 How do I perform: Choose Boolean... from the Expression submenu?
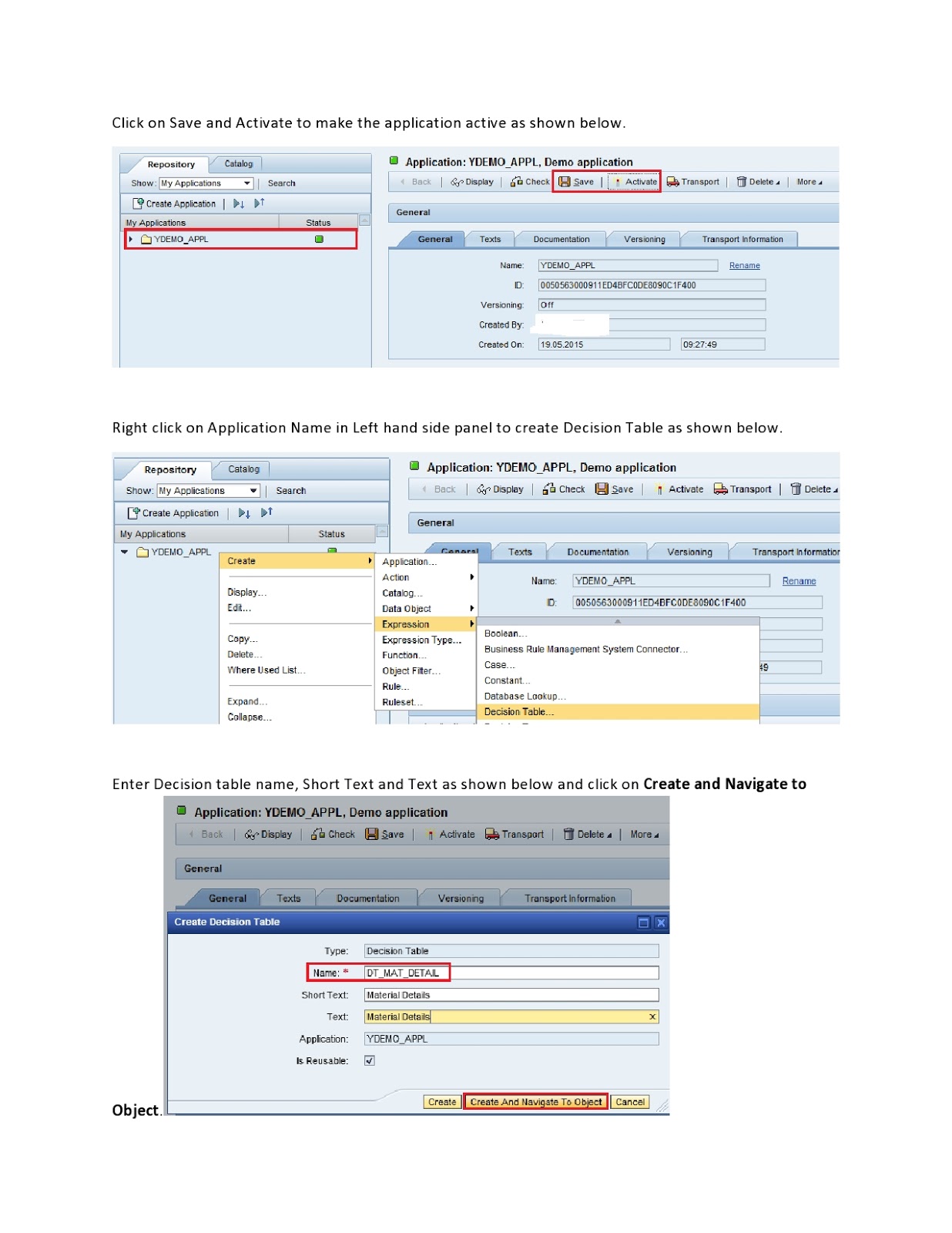point(506,633)
